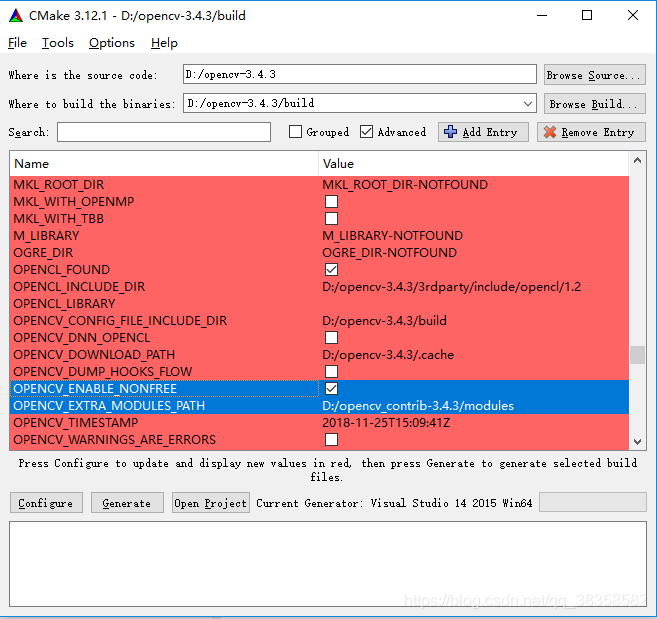Enable the OPENCV_DNN_OPENCL checkbox

tap(331, 337)
